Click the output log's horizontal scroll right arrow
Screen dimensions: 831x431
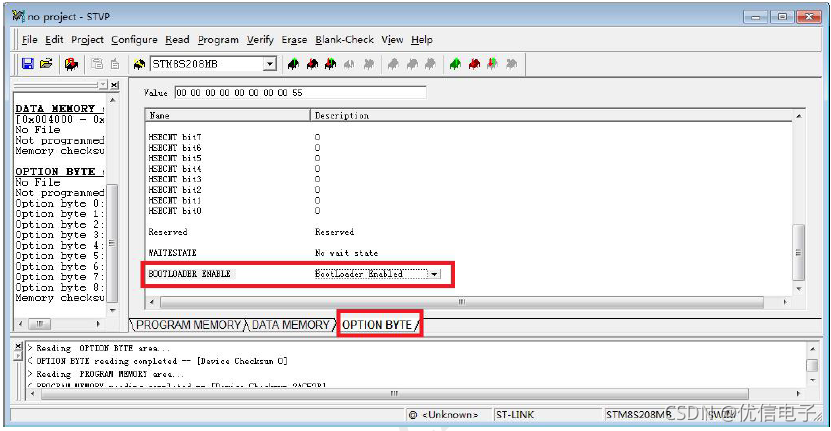798,394
